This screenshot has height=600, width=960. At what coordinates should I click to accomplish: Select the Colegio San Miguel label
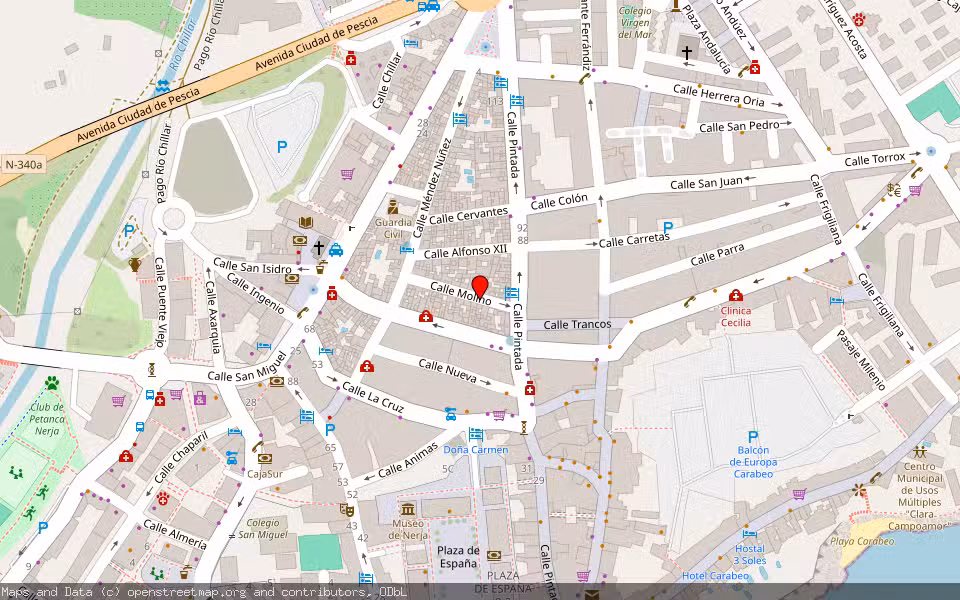coord(263,529)
